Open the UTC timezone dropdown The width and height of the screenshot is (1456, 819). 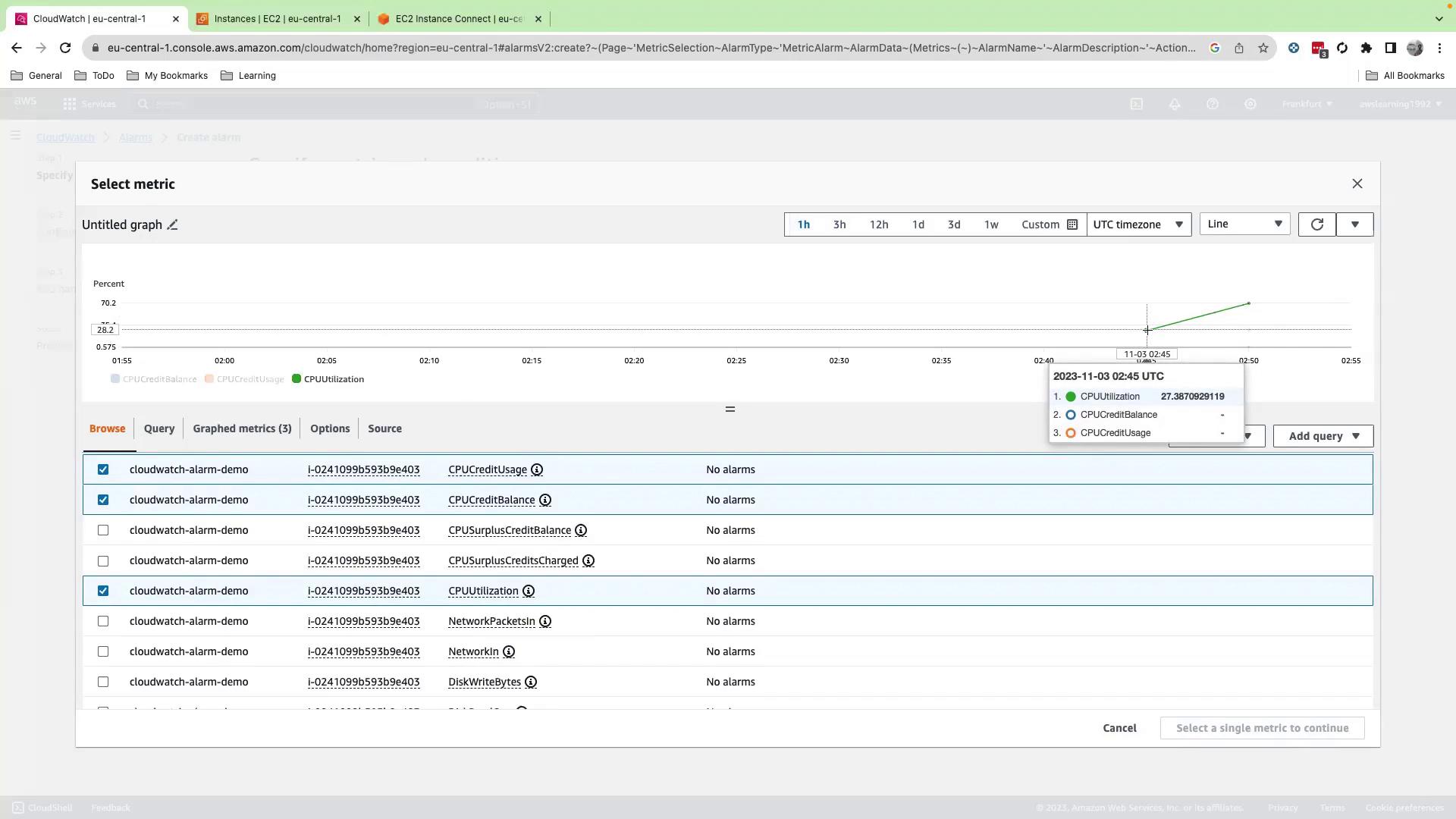[1137, 225]
